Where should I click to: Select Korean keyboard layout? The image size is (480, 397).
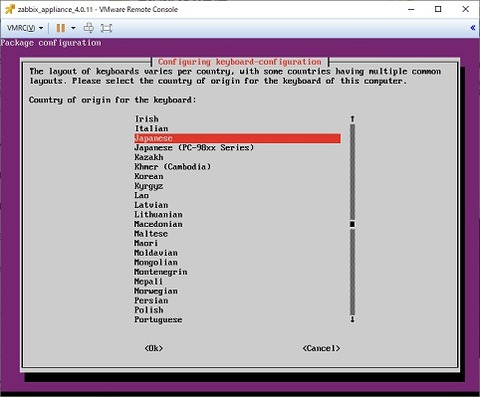tap(149, 176)
